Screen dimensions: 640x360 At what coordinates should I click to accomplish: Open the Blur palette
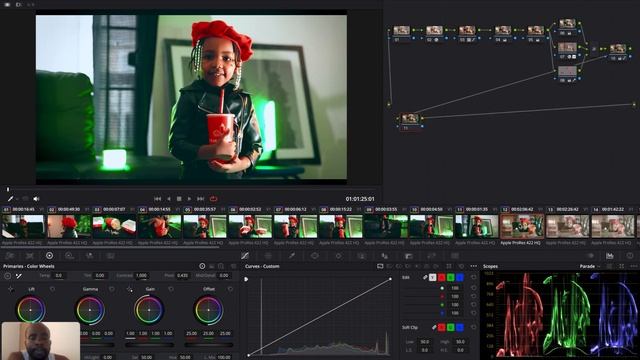[x=384, y=256]
